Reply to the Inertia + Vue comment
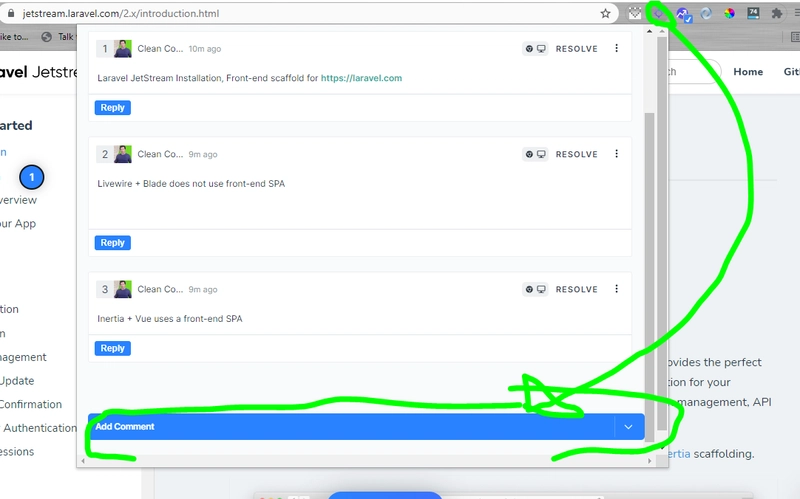 point(113,348)
